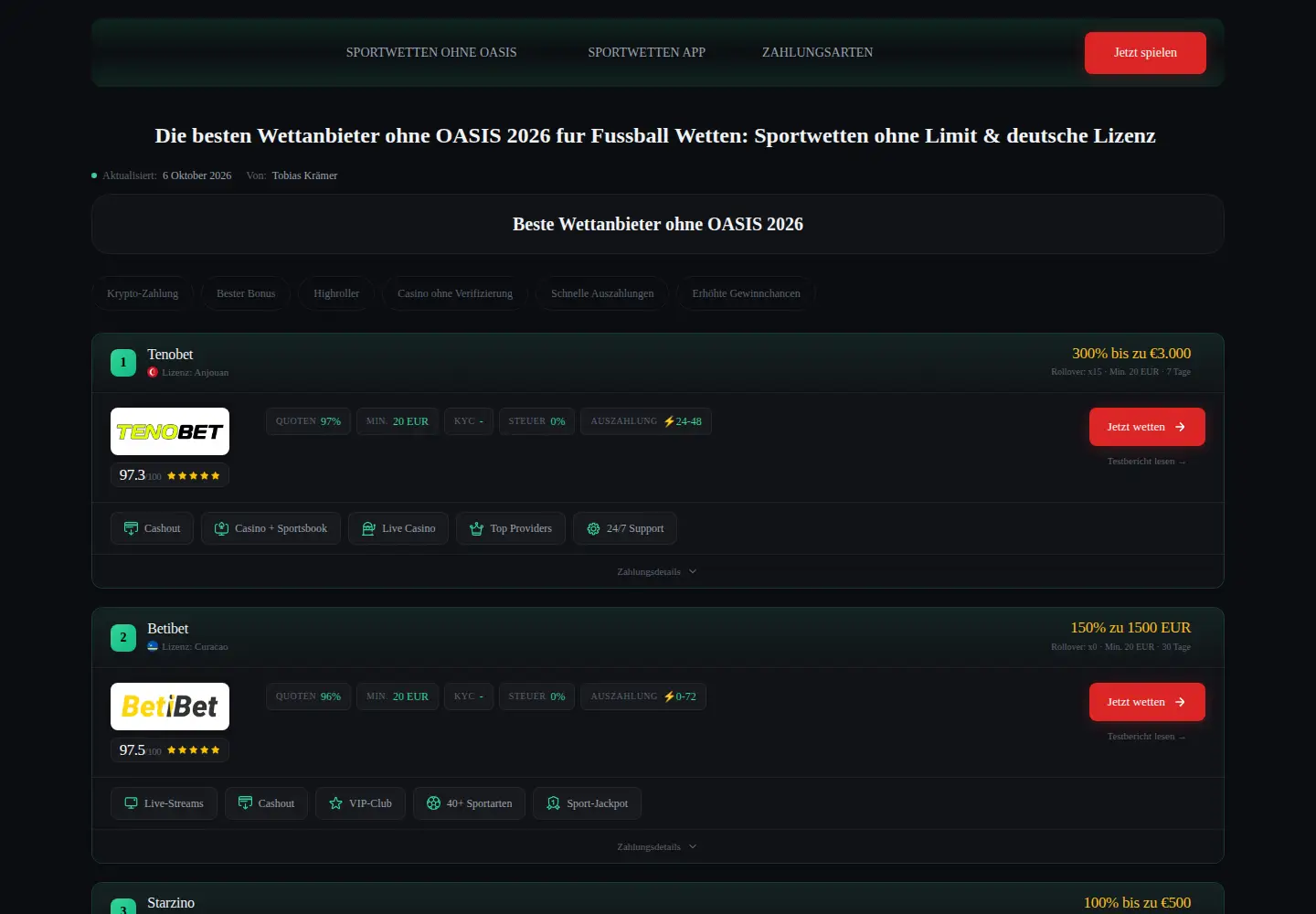Click the author name Tobias Krämer

click(x=304, y=175)
